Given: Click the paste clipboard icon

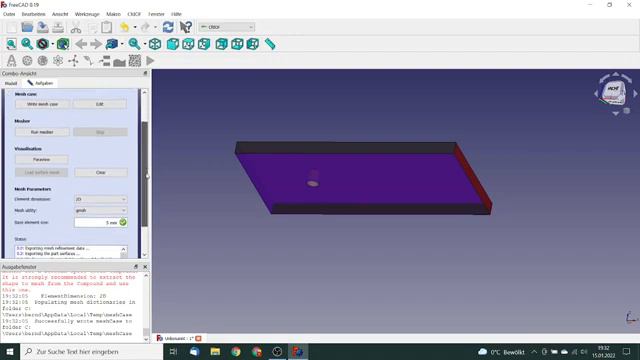Looking at the screenshot, I should (x=107, y=27).
